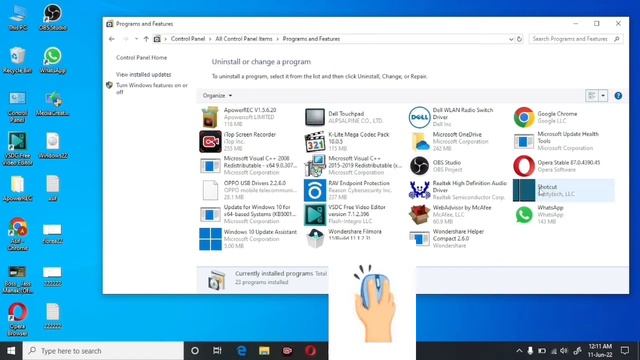Open the WhatsApp desktop shortcut
Viewport: 640px width, 360px height.
[53, 60]
